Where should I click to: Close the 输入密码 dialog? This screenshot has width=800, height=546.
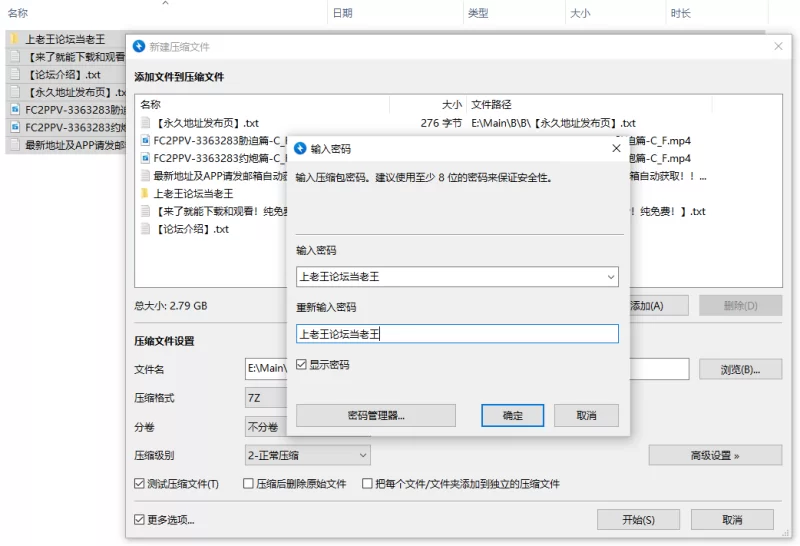pyautogui.click(x=616, y=148)
